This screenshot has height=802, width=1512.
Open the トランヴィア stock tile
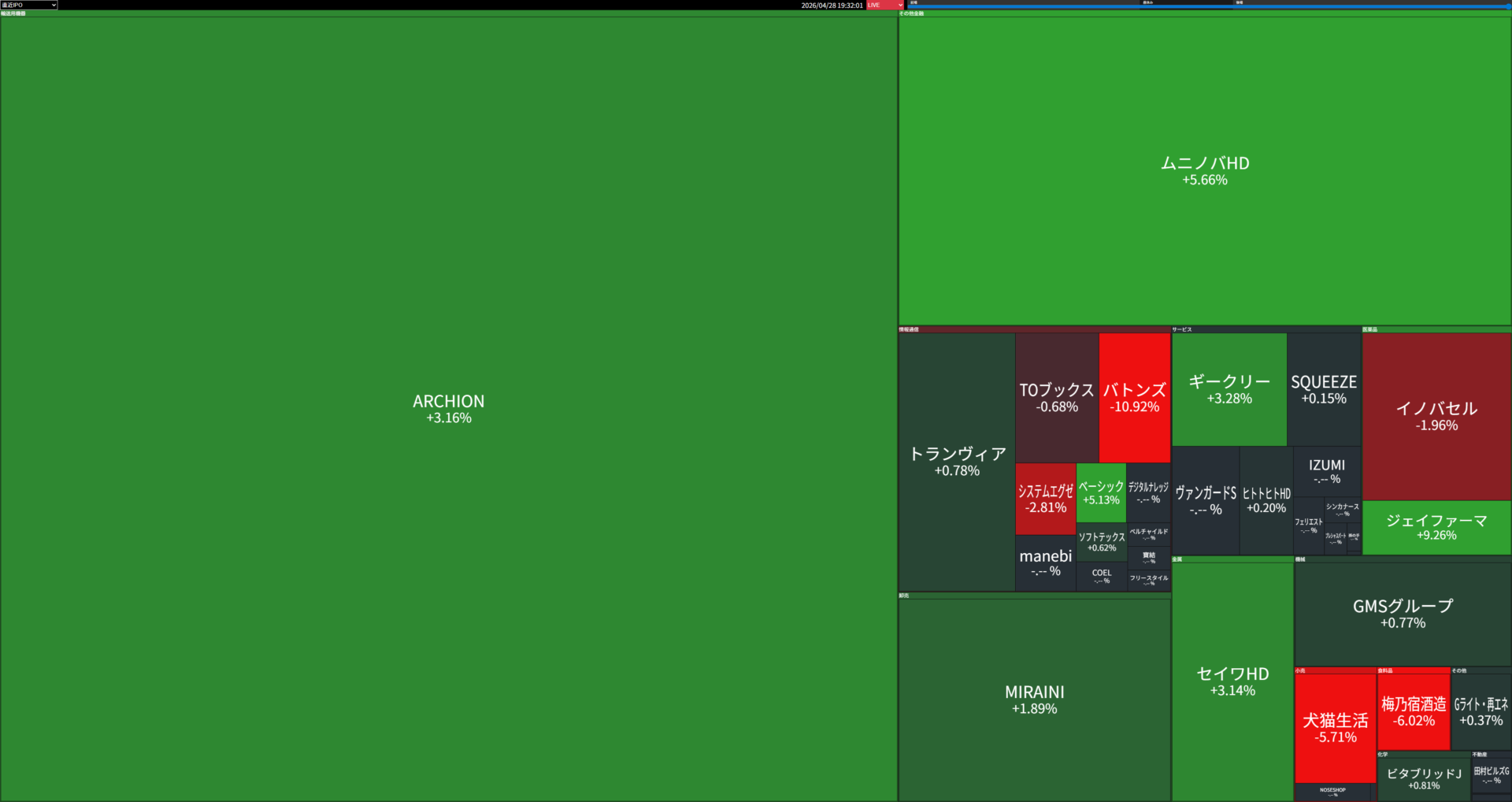(957, 462)
